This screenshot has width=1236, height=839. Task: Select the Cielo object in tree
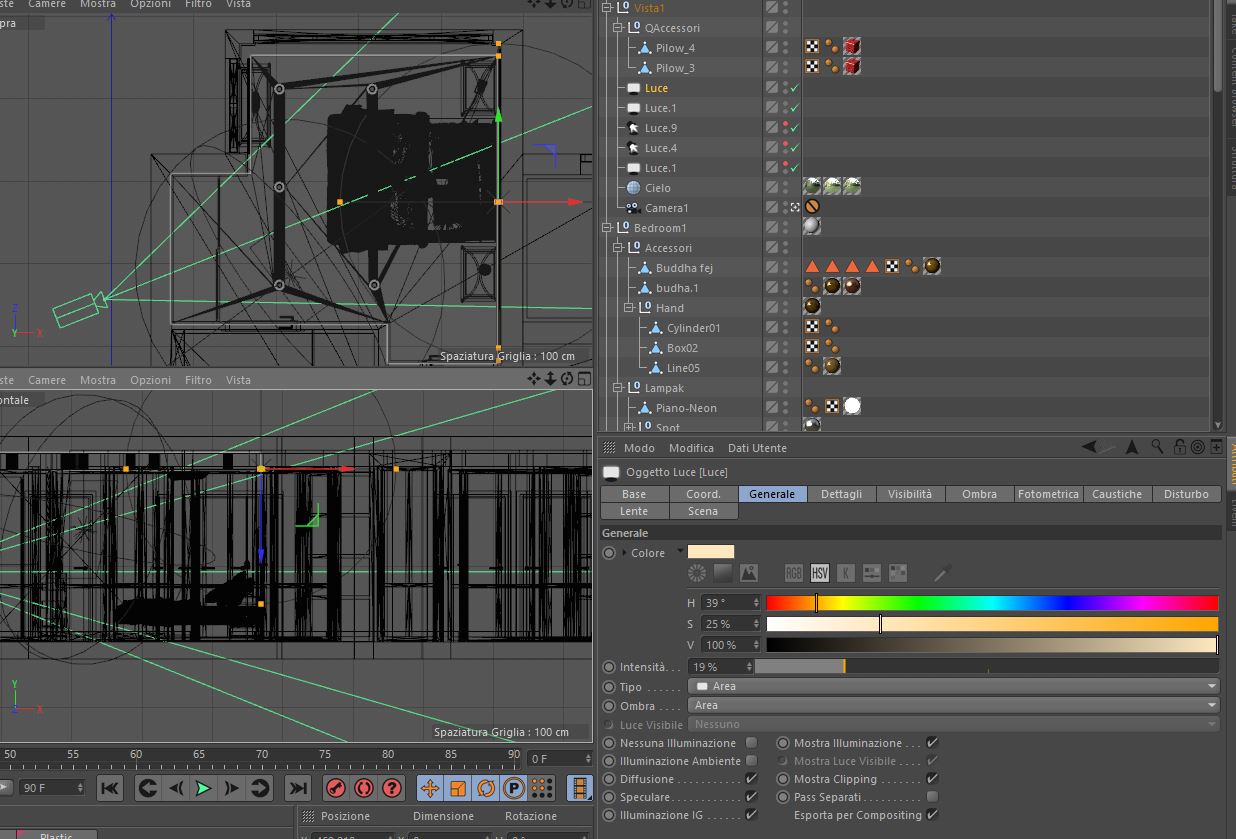point(657,188)
